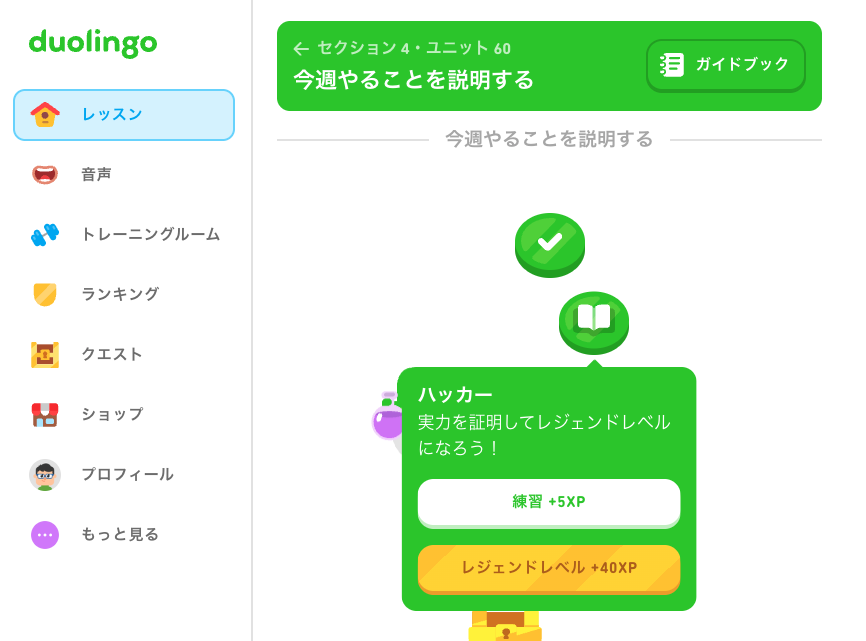Click the back arrow next to セクション 4

click(301, 49)
